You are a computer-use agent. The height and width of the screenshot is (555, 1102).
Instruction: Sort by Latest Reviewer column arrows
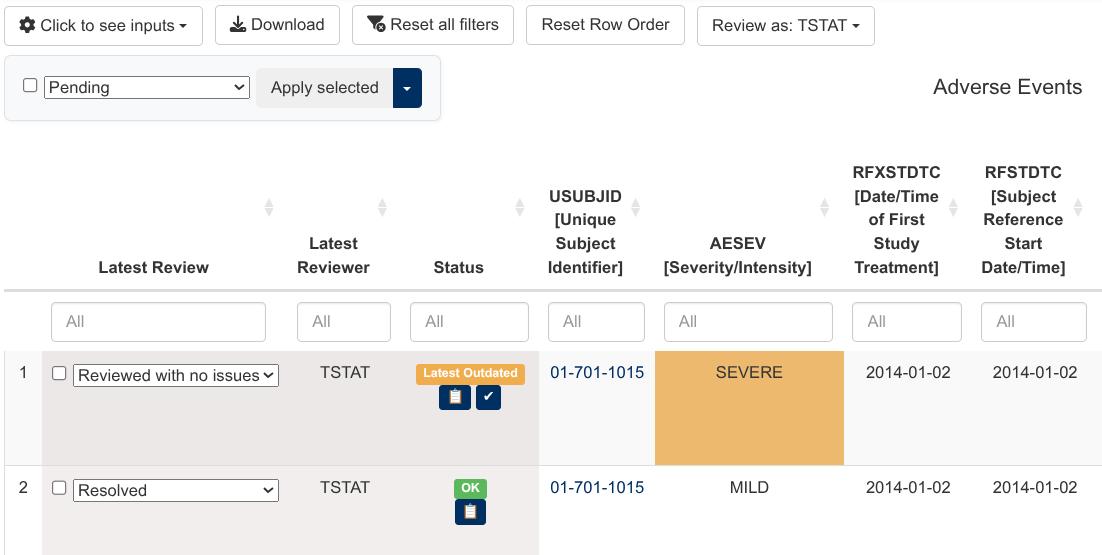click(x=382, y=207)
